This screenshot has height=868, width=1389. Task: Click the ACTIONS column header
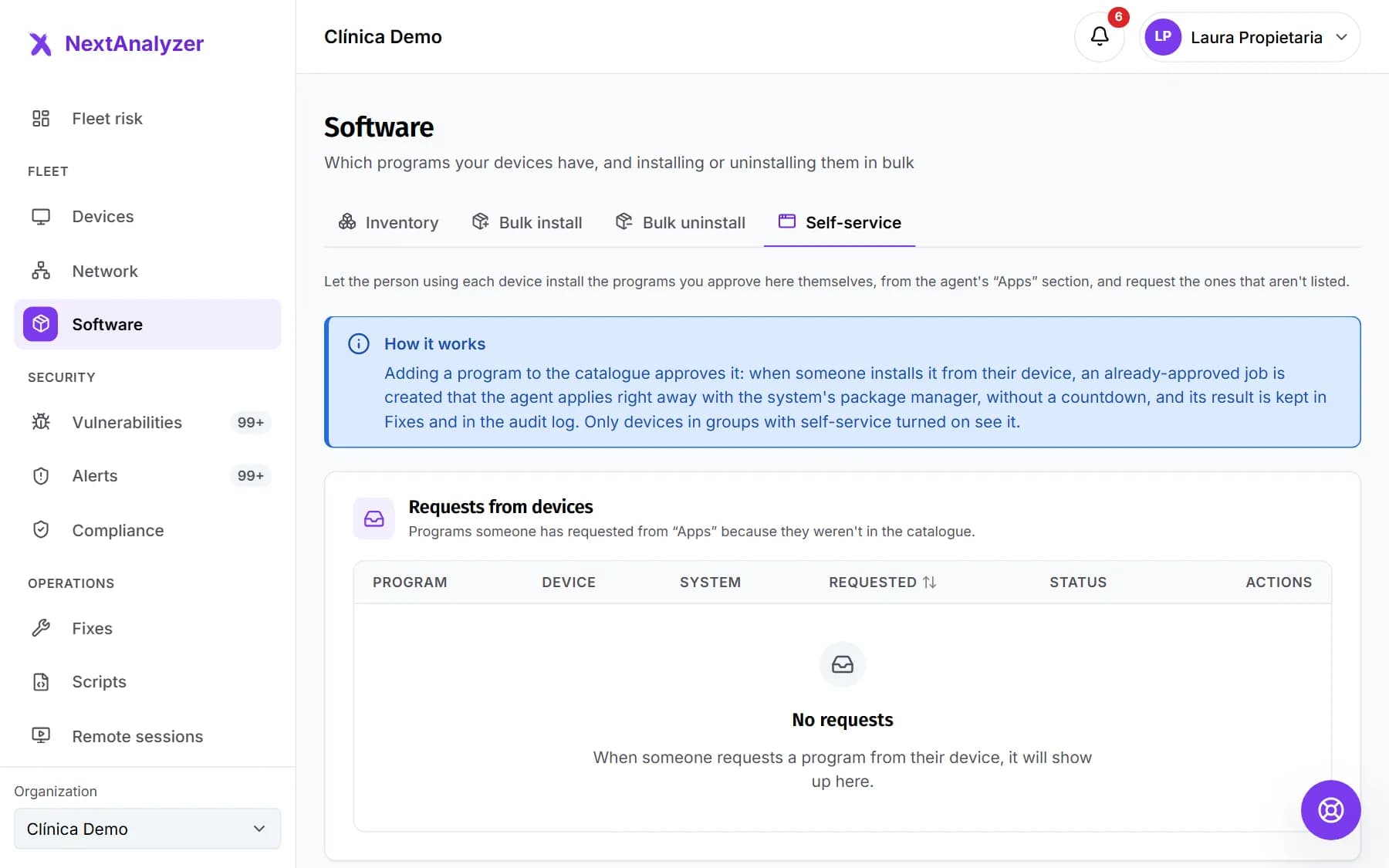coord(1279,583)
